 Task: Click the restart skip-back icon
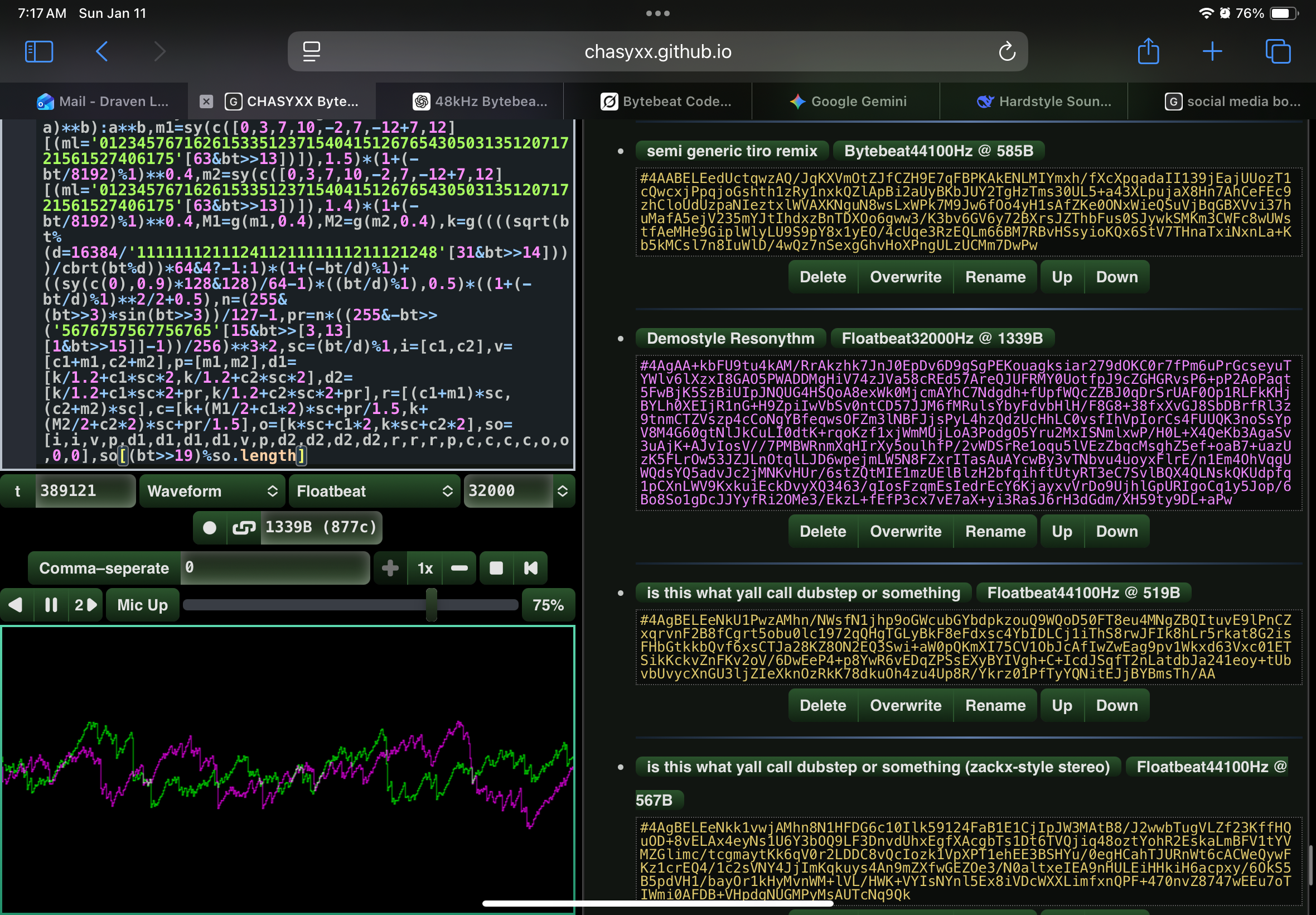530,568
